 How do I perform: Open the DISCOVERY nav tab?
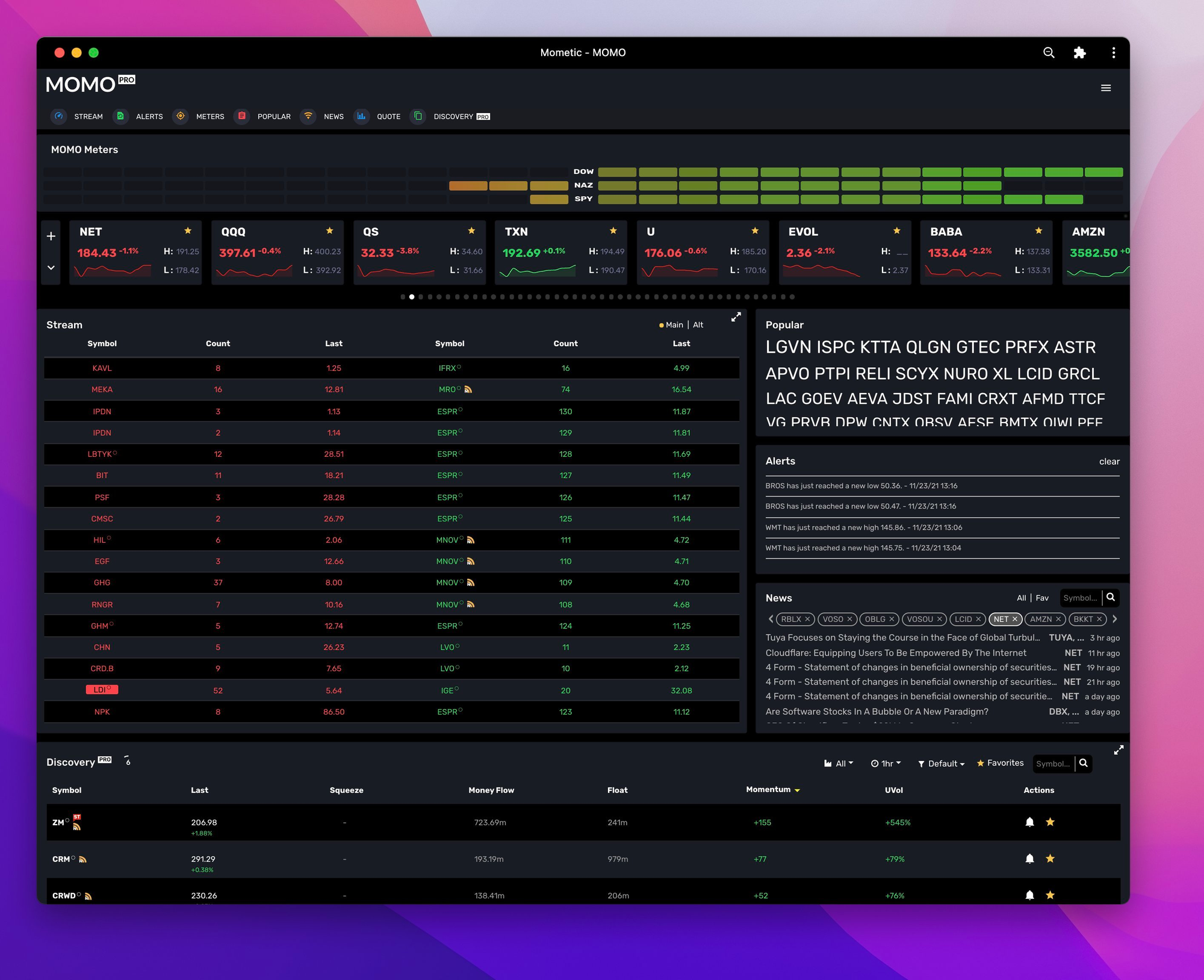[x=453, y=116]
